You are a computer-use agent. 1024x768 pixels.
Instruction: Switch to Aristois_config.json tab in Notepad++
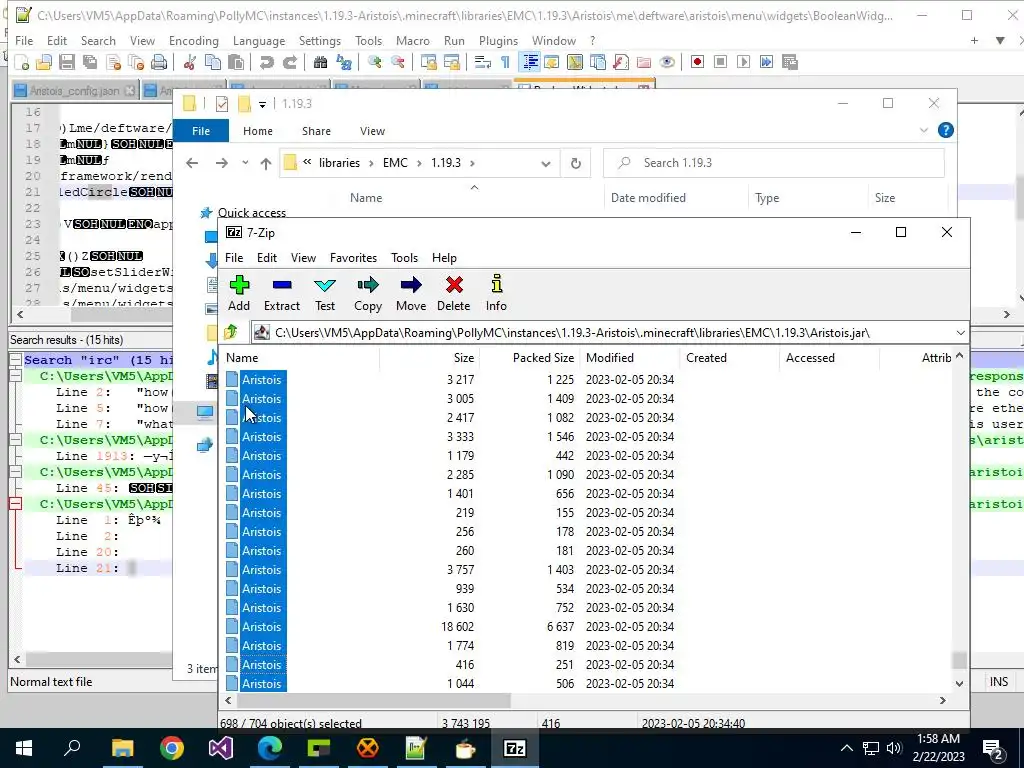[x=74, y=91]
